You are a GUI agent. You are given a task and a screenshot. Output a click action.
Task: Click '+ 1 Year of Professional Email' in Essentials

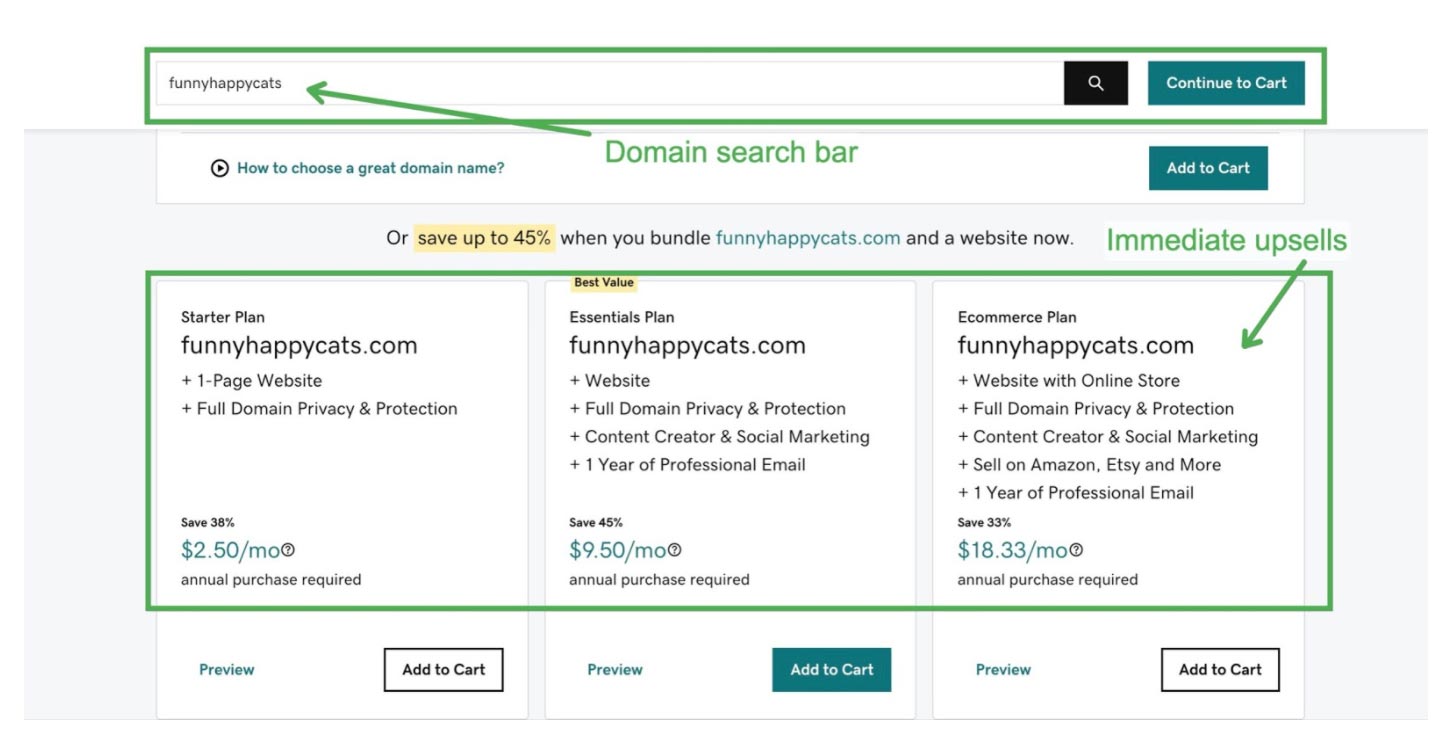pos(688,465)
